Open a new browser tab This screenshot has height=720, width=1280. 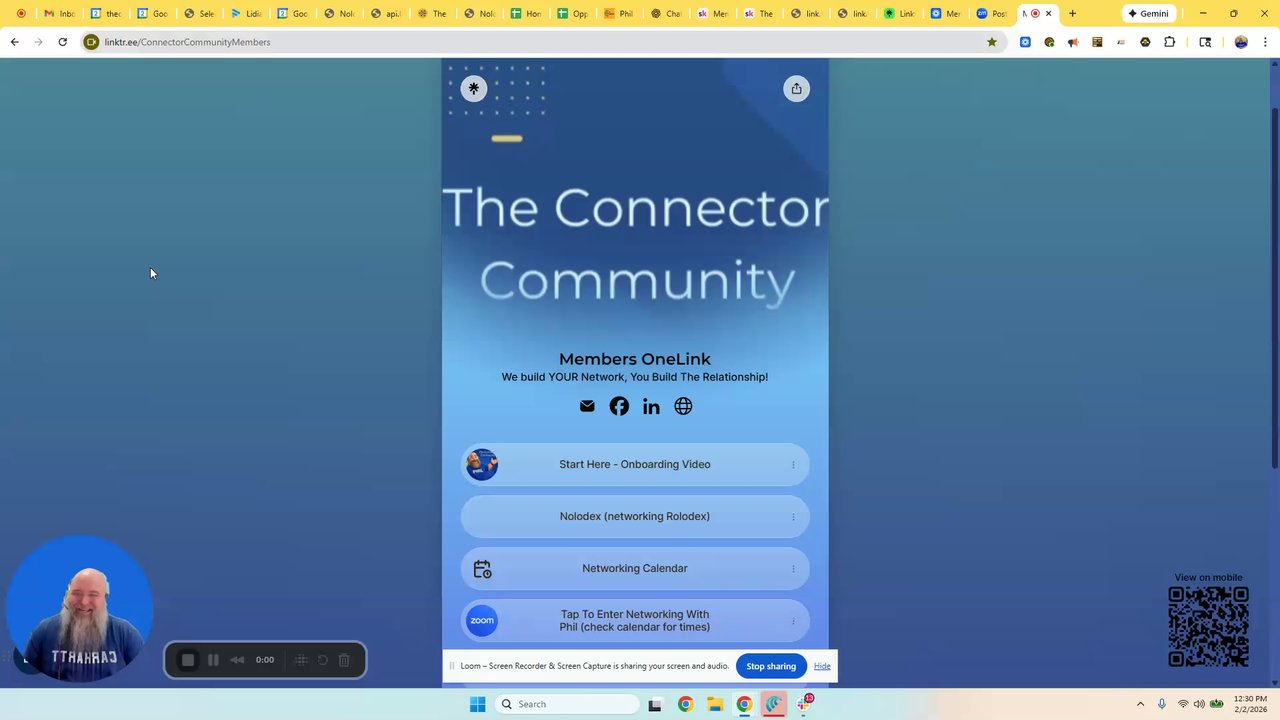[x=1072, y=14]
